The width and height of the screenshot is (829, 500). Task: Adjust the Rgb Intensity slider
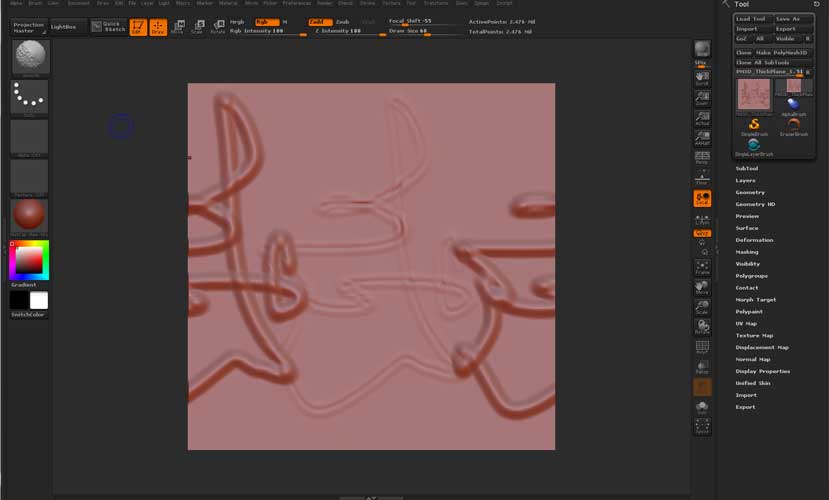268,32
